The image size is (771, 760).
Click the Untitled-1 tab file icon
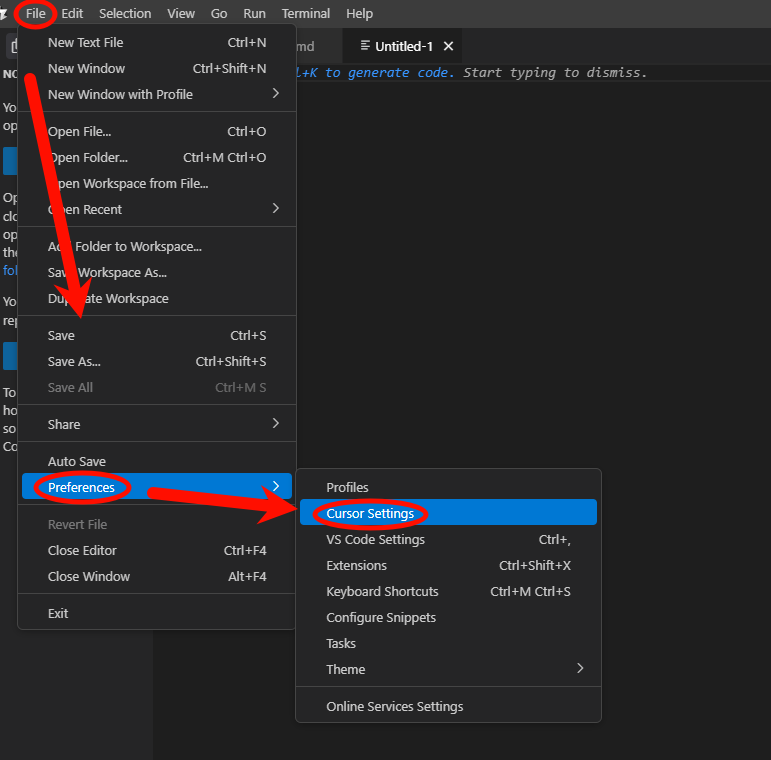coord(365,46)
